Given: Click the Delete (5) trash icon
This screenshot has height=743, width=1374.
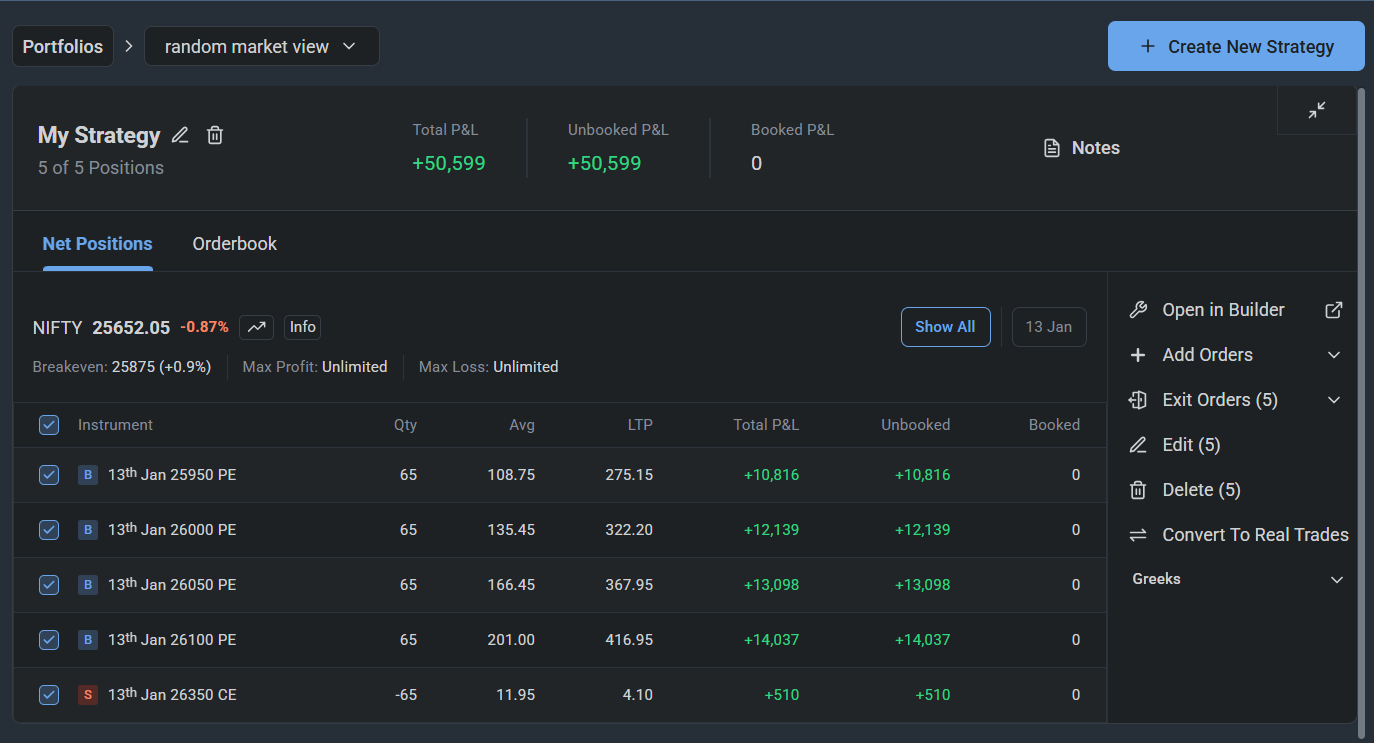Looking at the screenshot, I should (x=1138, y=490).
